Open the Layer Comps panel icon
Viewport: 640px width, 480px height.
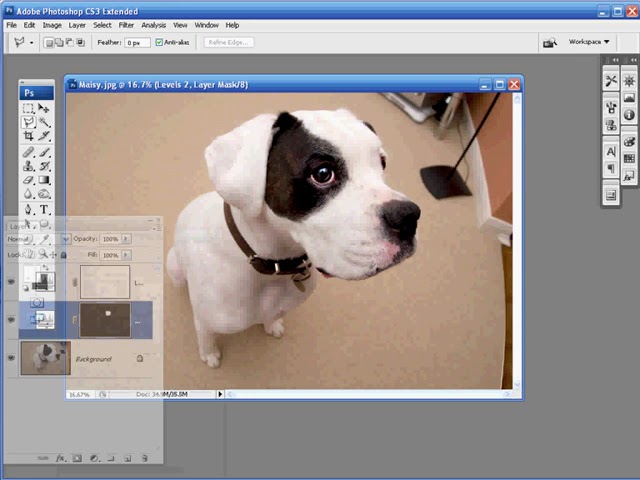pos(611,195)
